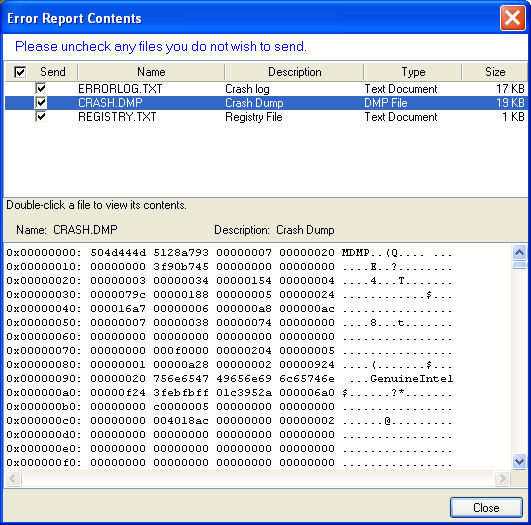This screenshot has width=531, height=525.
Task: Click the hex value 3febfbff
Action: 181,393
